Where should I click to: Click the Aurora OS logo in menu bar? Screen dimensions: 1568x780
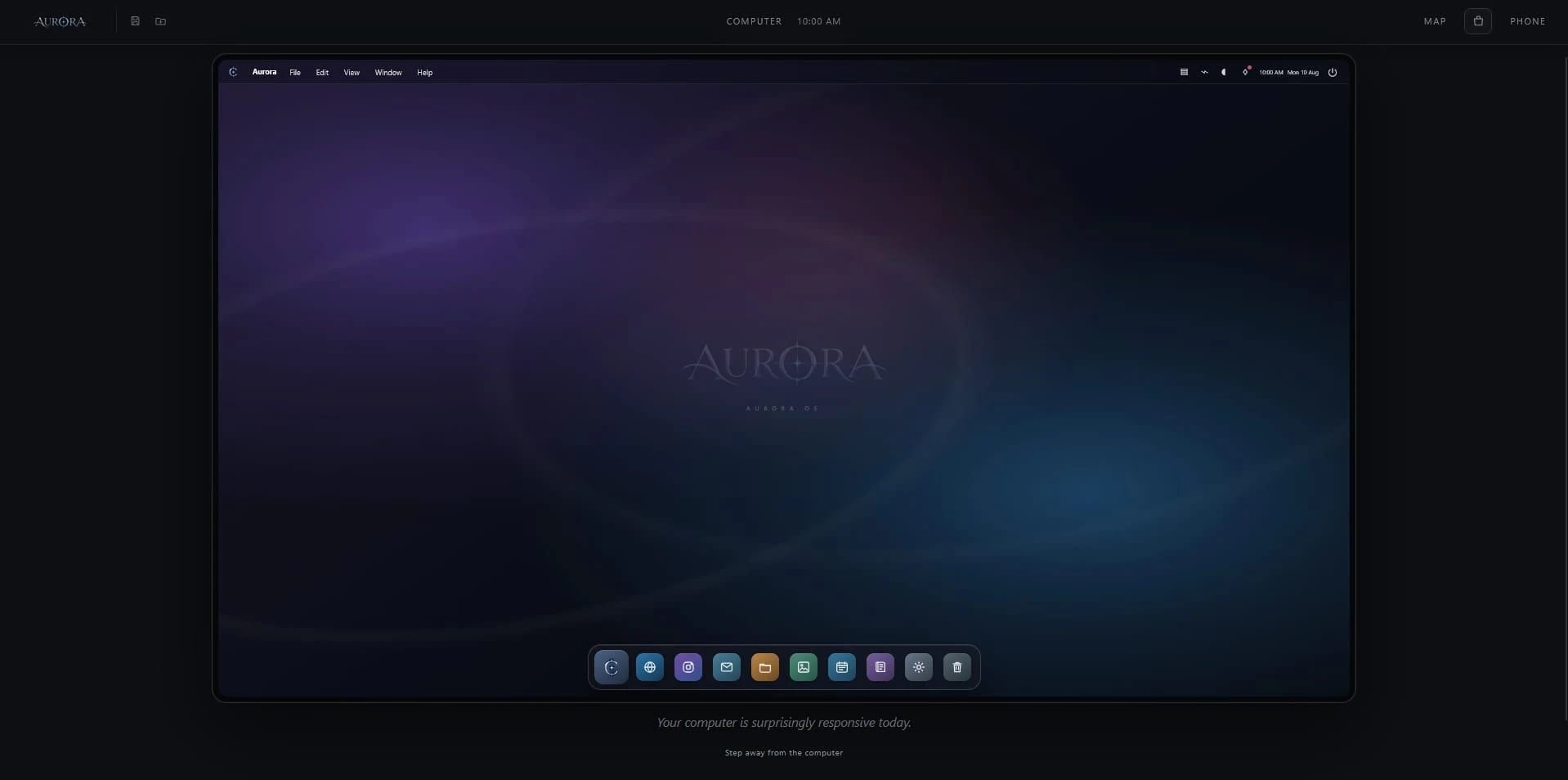[x=233, y=72]
